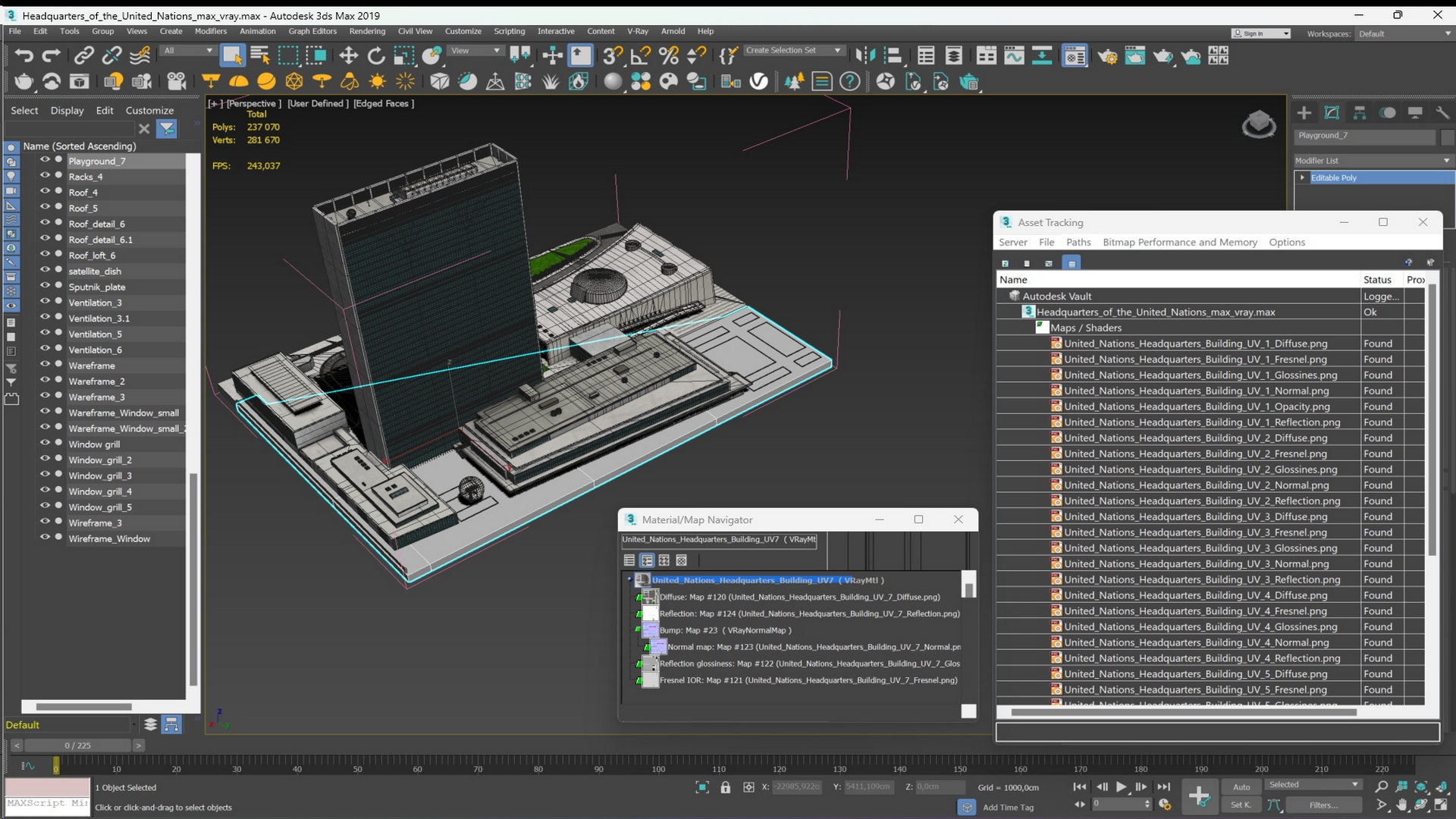This screenshot has height=819, width=1456.
Task: Open the Modifiers menu
Action: (x=210, y=31)
